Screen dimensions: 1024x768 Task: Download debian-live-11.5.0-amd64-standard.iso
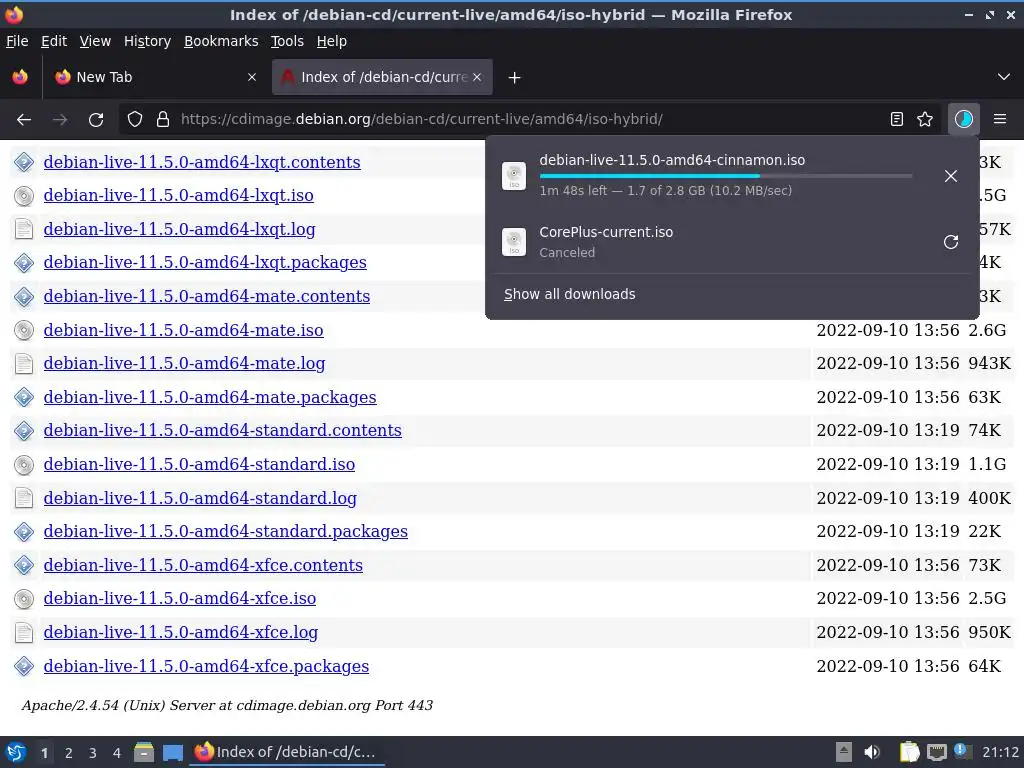199,464
